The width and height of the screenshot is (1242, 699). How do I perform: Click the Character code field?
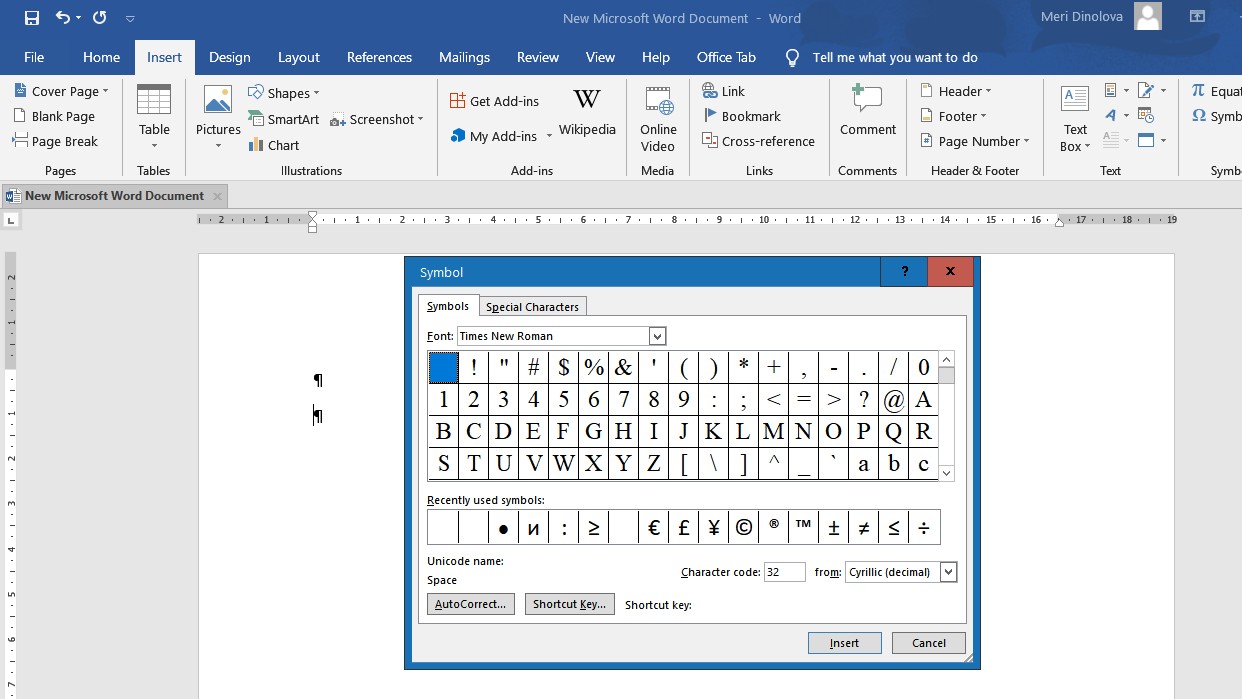(x=785, y=572)
